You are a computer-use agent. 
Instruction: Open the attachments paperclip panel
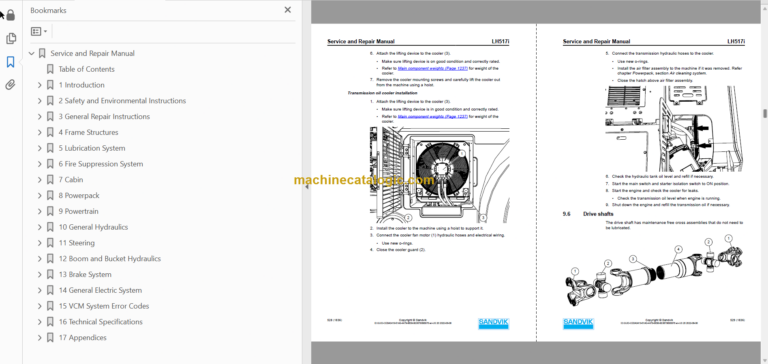11,85
